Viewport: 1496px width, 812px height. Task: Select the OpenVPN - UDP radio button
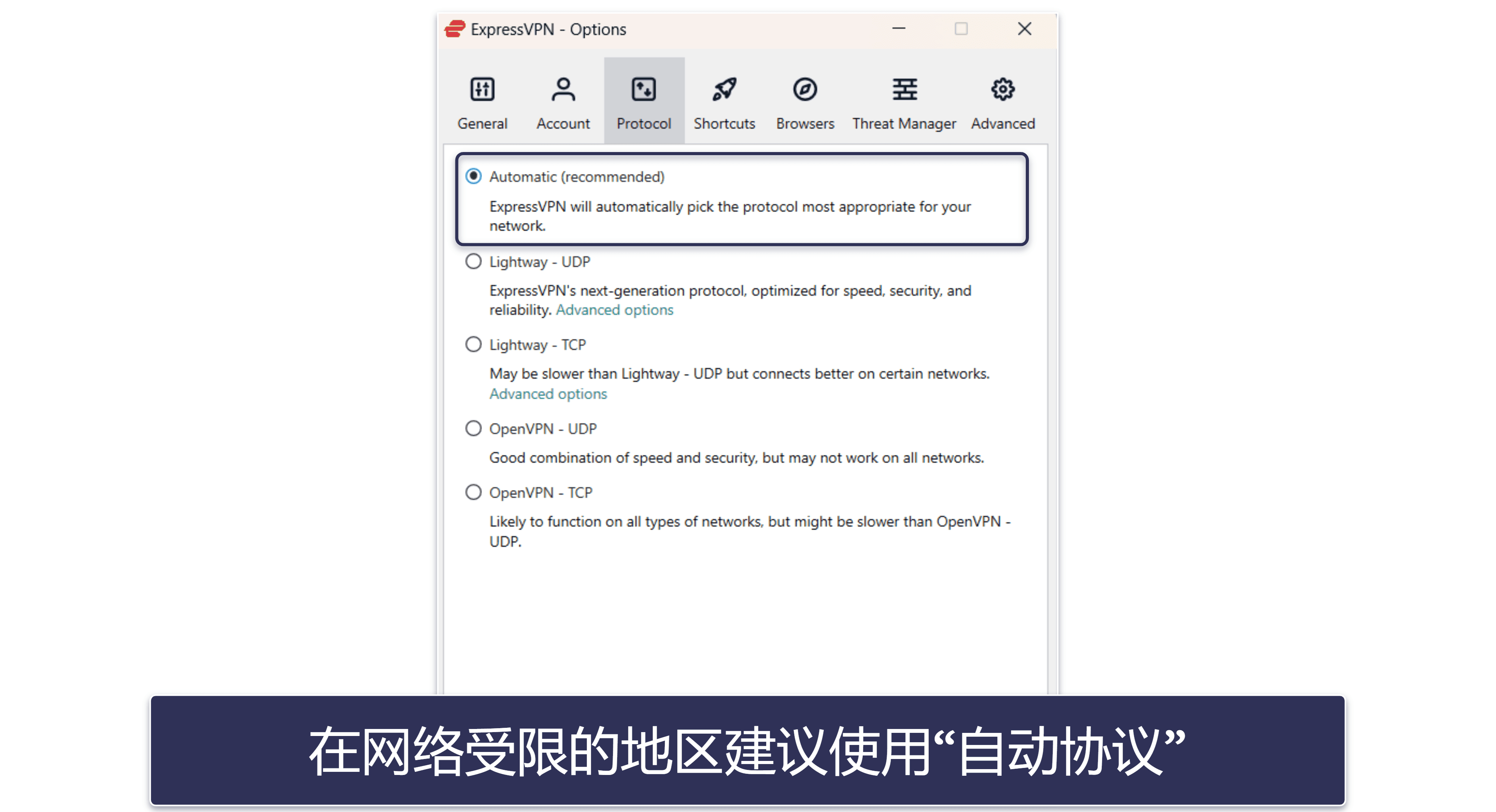473,429
